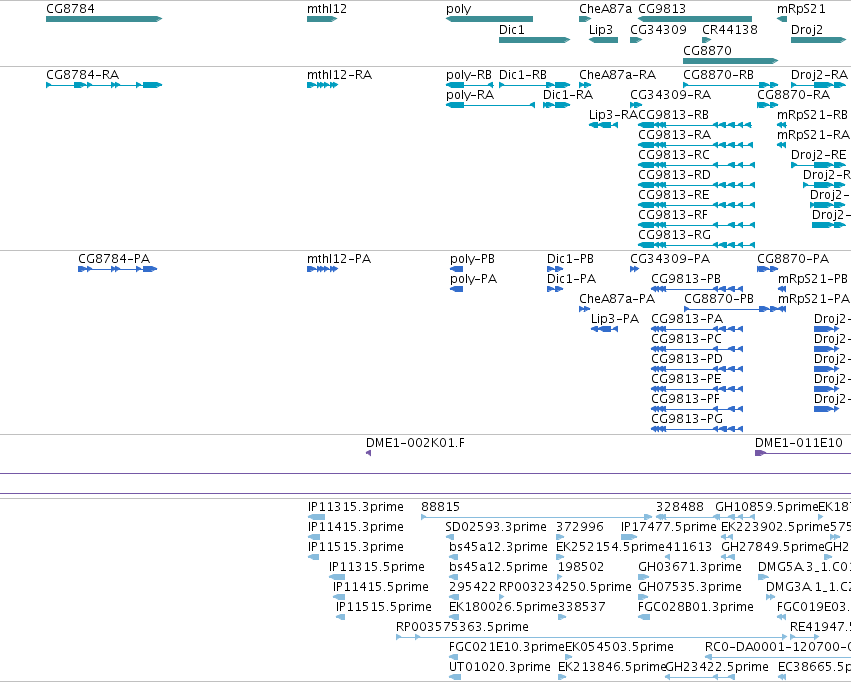Select the CheA87a-PA protein label
This screenshot has width=851, height=682.
coord(617,299)
